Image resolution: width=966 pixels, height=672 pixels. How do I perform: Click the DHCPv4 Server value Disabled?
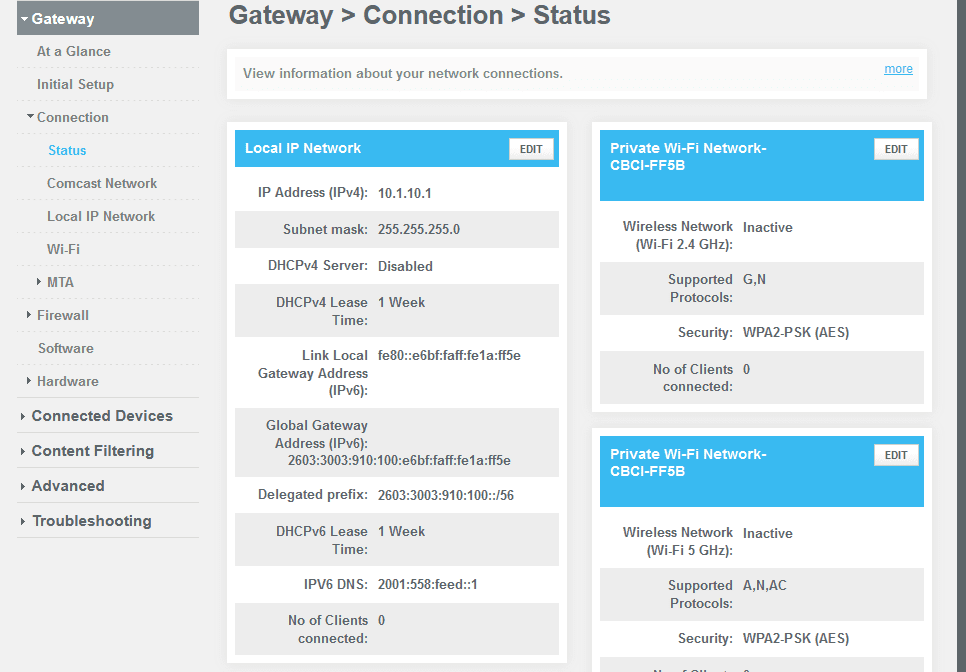405,266
